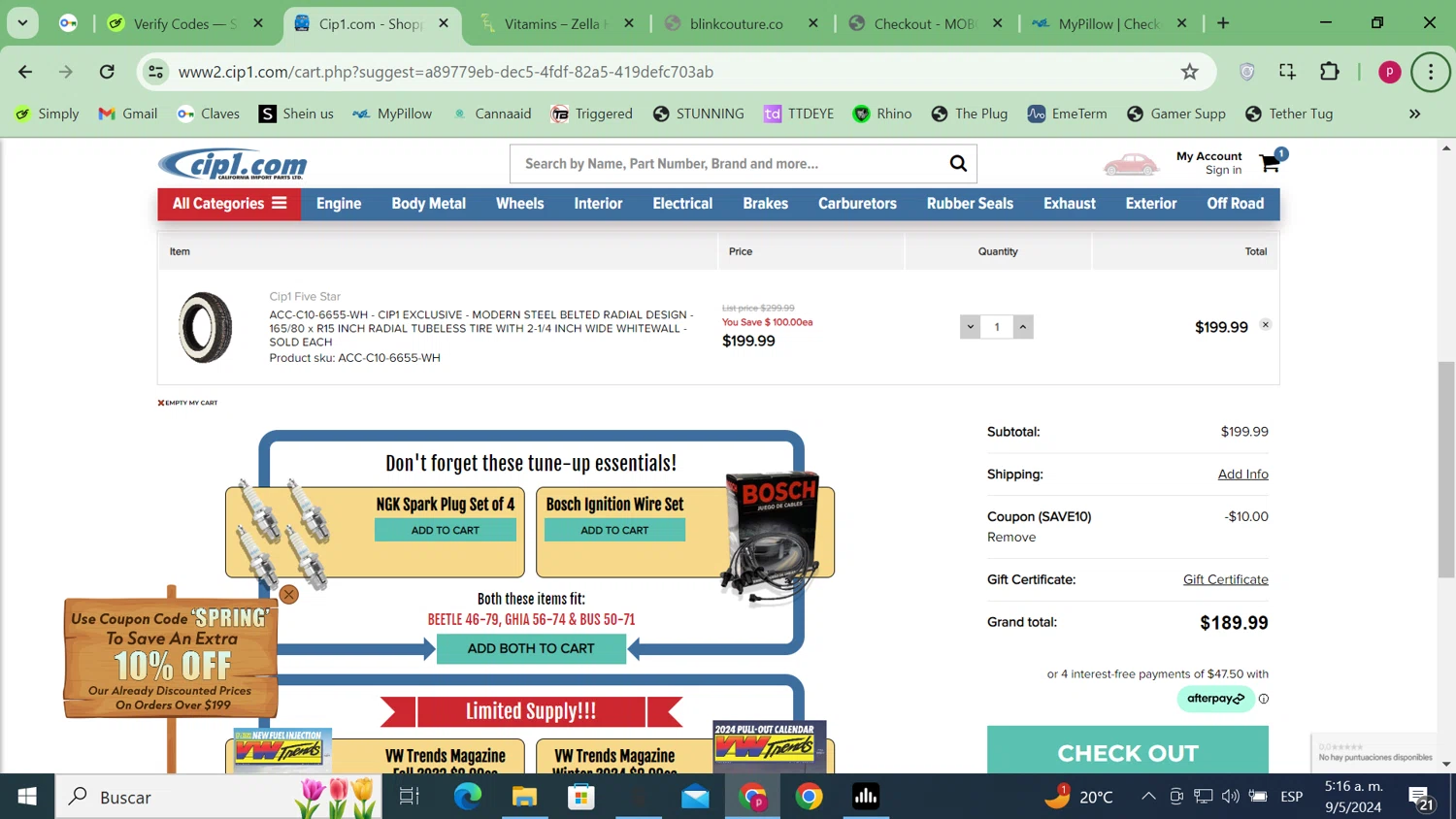This screenshot has height=819, width=1456.
Task: Click the browser address bar URL
Action: click(x=446, y=72)
